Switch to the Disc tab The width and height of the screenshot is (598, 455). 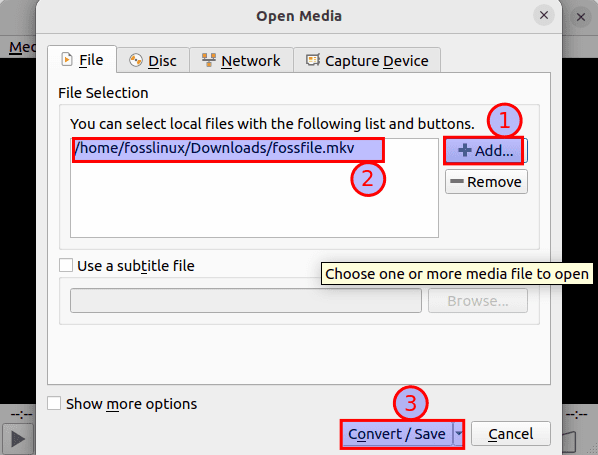(x=153, y=60)
